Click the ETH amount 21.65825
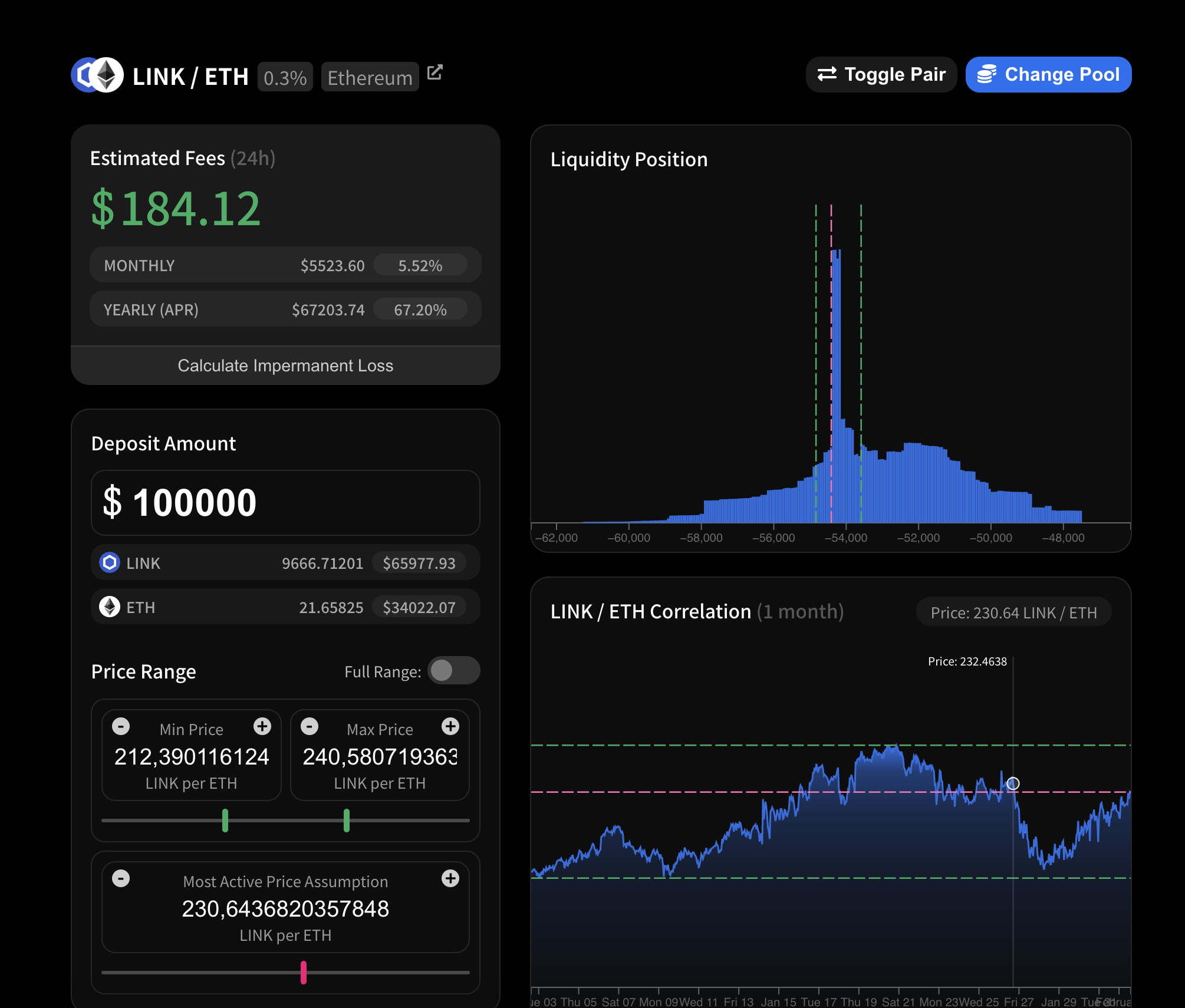 [331, 608]
